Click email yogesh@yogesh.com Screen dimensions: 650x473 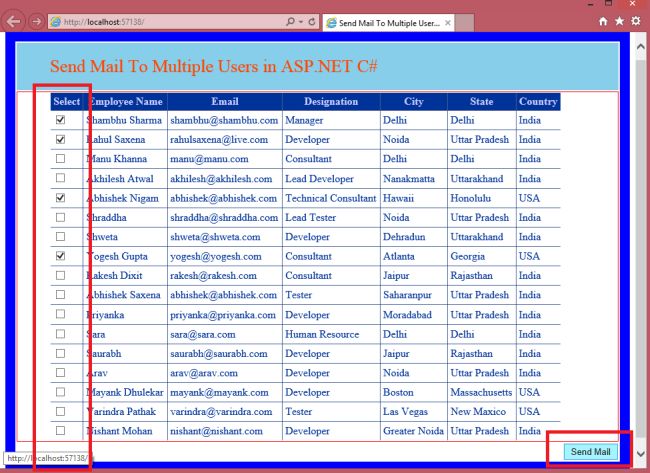216,256
